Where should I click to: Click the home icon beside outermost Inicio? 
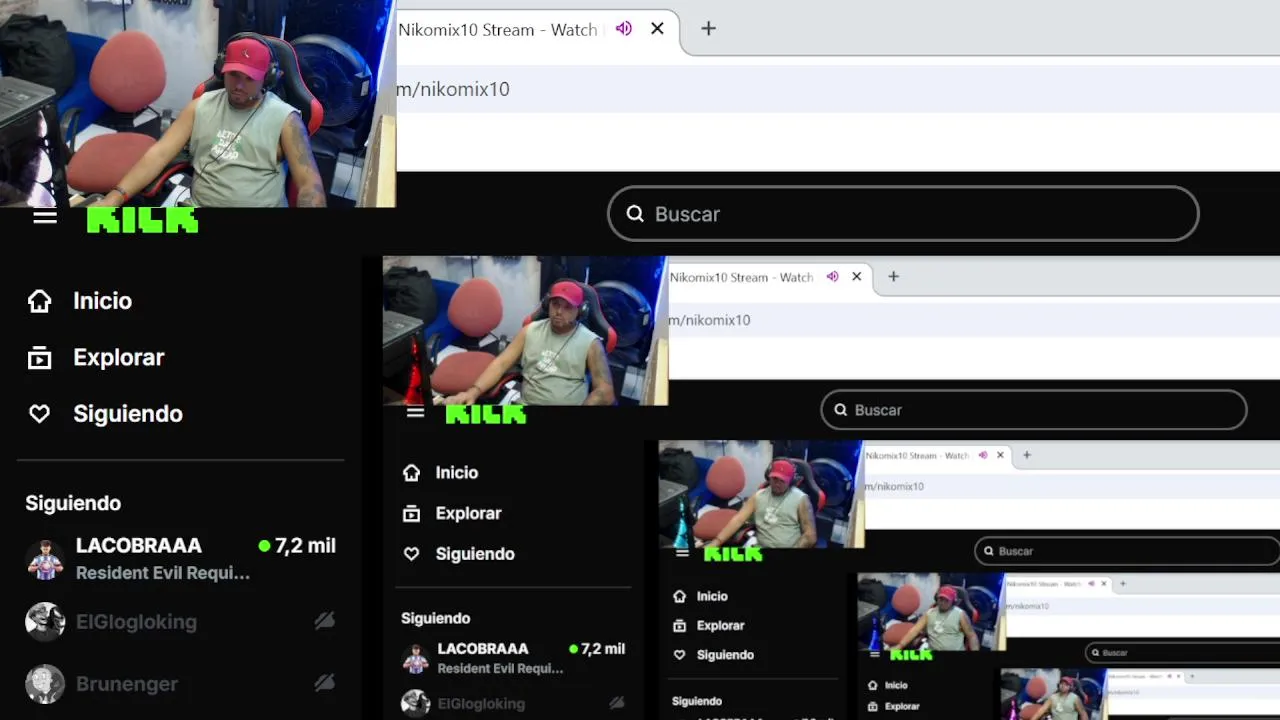[39, 301]
